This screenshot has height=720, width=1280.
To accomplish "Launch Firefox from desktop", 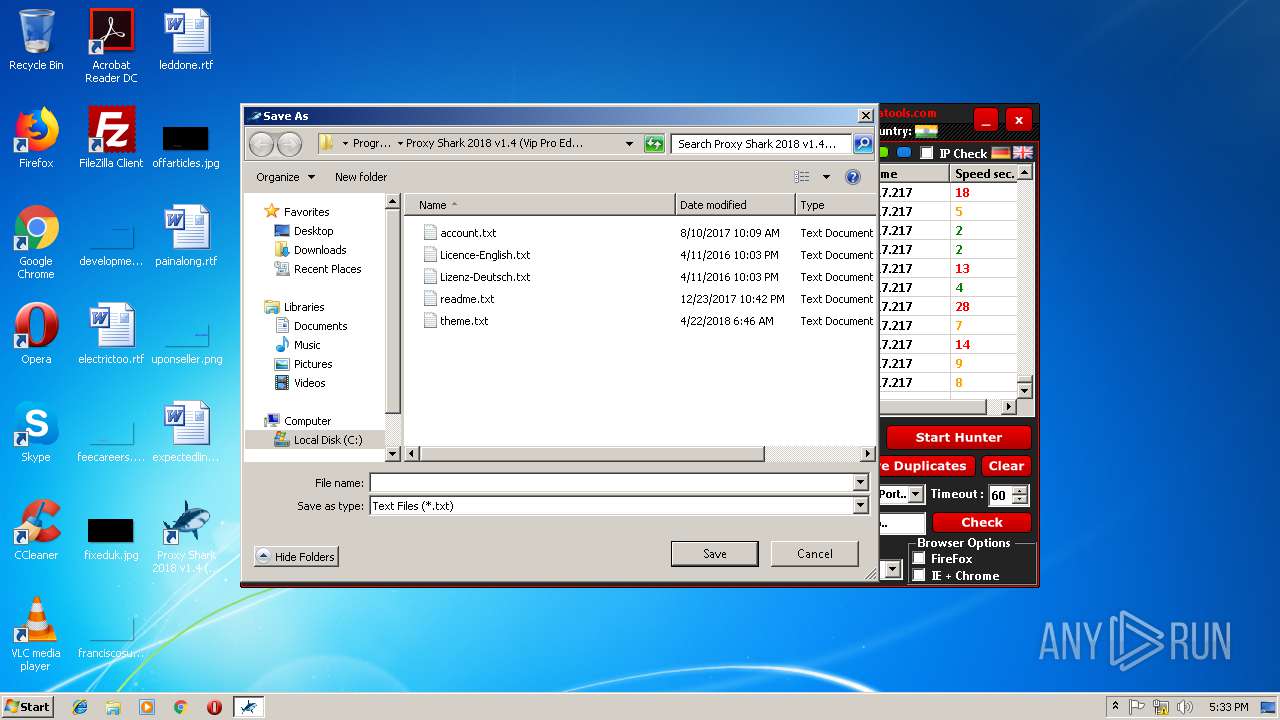I will (x=36, y=138).
